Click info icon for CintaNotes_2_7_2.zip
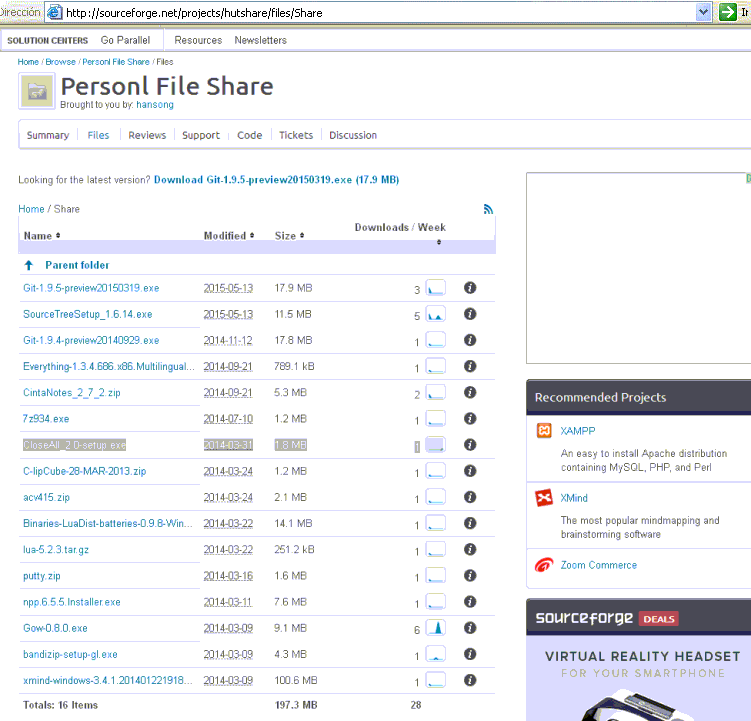This screenshot has height=721, width=751. pos(470,392)
